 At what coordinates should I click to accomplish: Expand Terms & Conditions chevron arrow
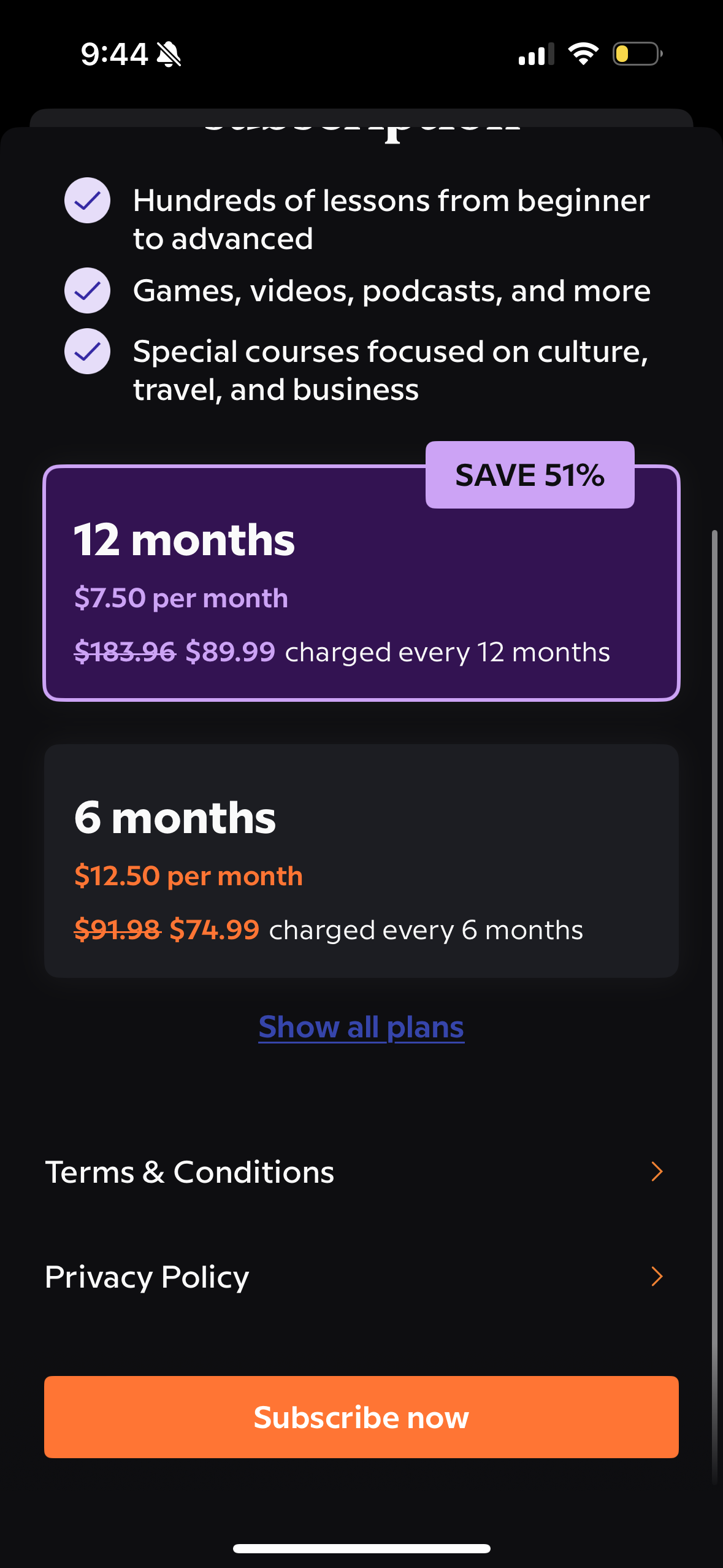coord(657,1172)
